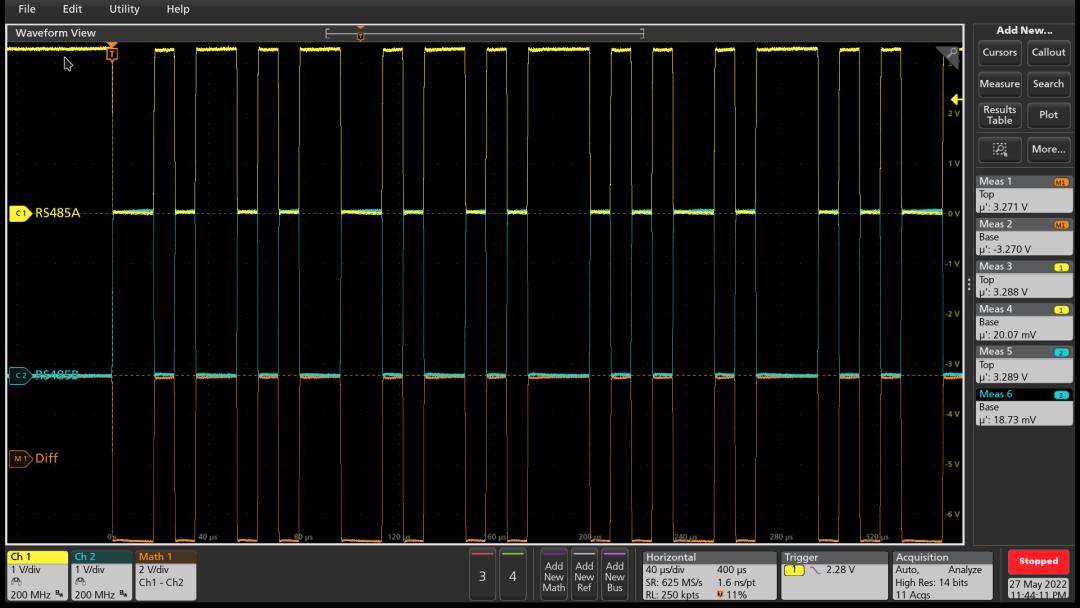Click the Cursors button
Screen dimensions: 1080x608
tap(999, 53)
